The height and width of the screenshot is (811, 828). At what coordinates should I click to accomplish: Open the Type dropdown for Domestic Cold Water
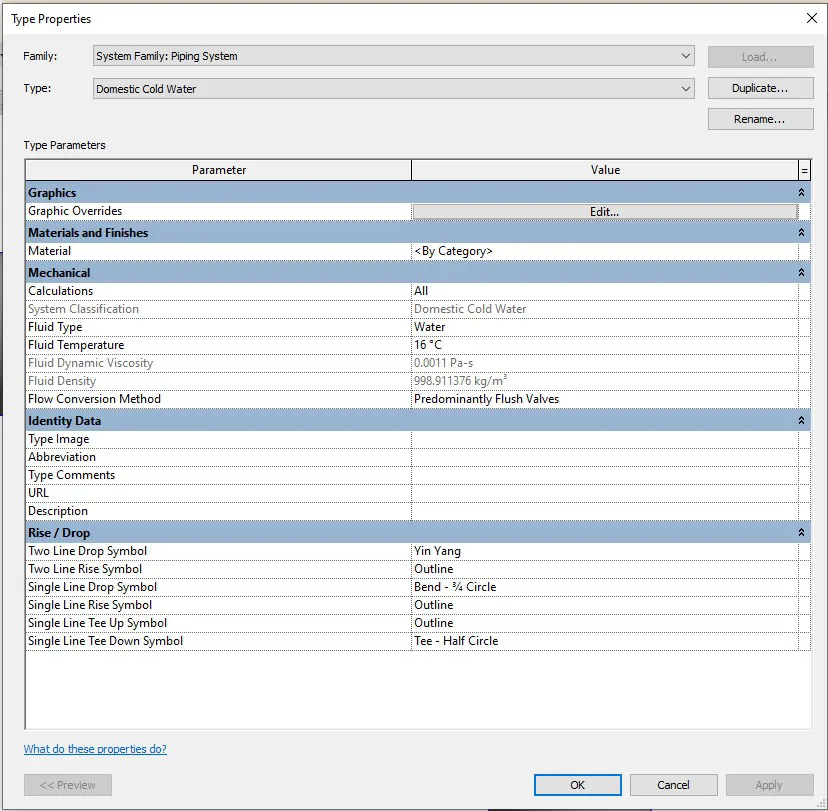(x=685, y=89)
